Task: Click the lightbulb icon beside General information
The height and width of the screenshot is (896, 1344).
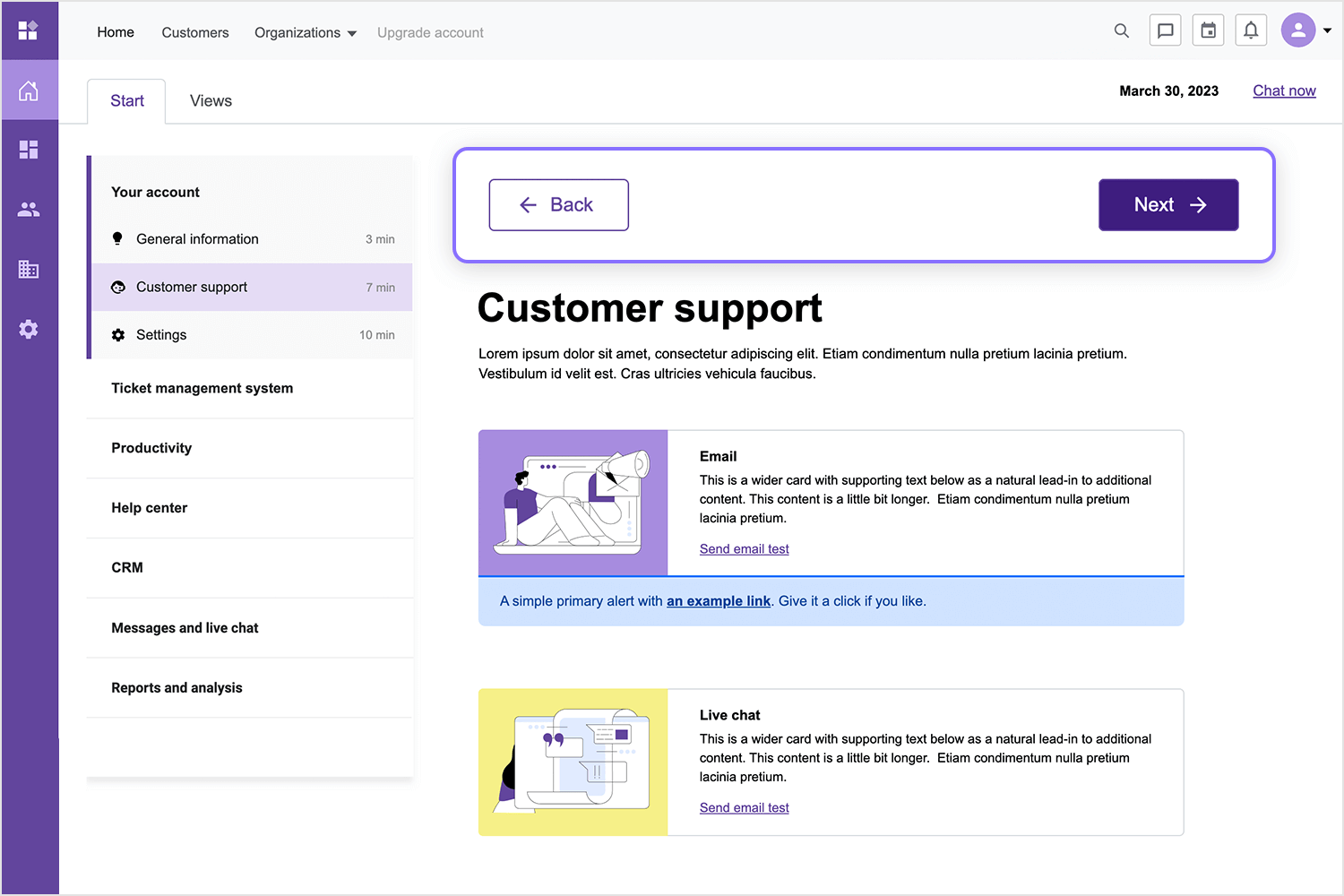Action: pos(117,238)
